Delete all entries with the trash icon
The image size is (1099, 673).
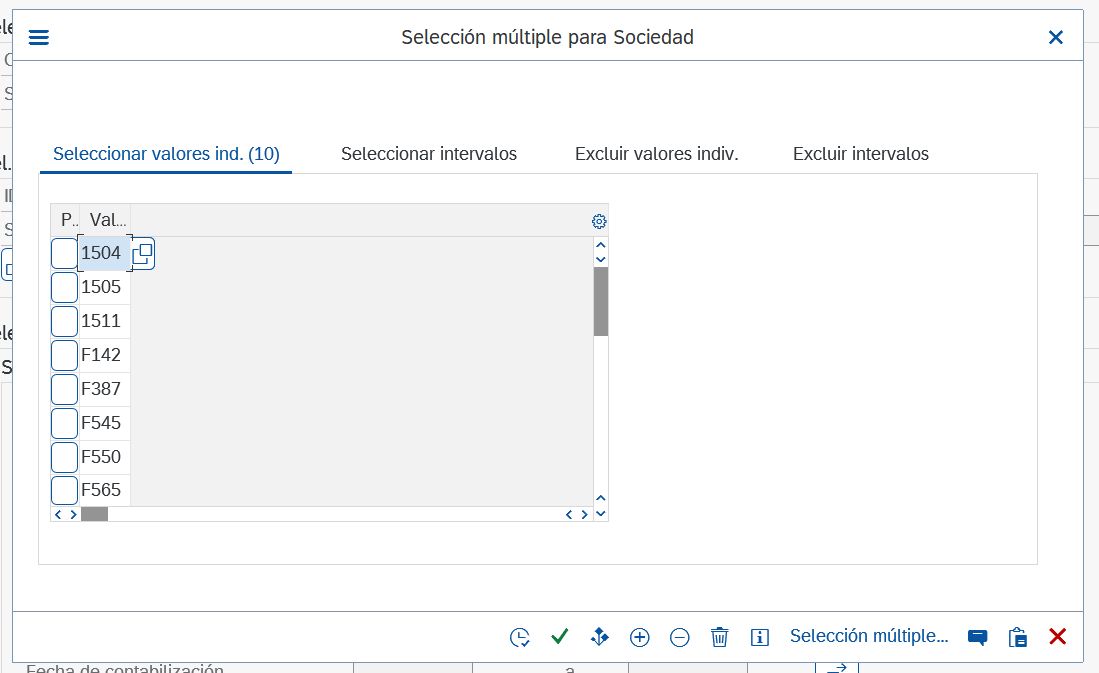720,637
